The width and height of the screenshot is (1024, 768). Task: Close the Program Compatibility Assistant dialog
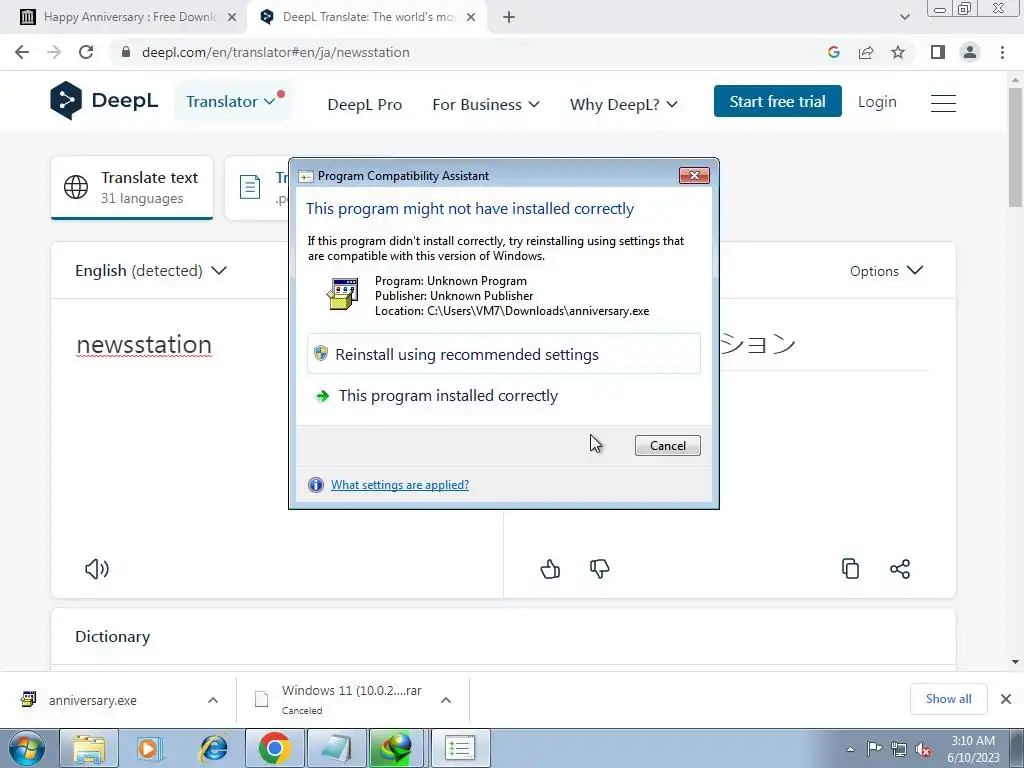point(694,175)
